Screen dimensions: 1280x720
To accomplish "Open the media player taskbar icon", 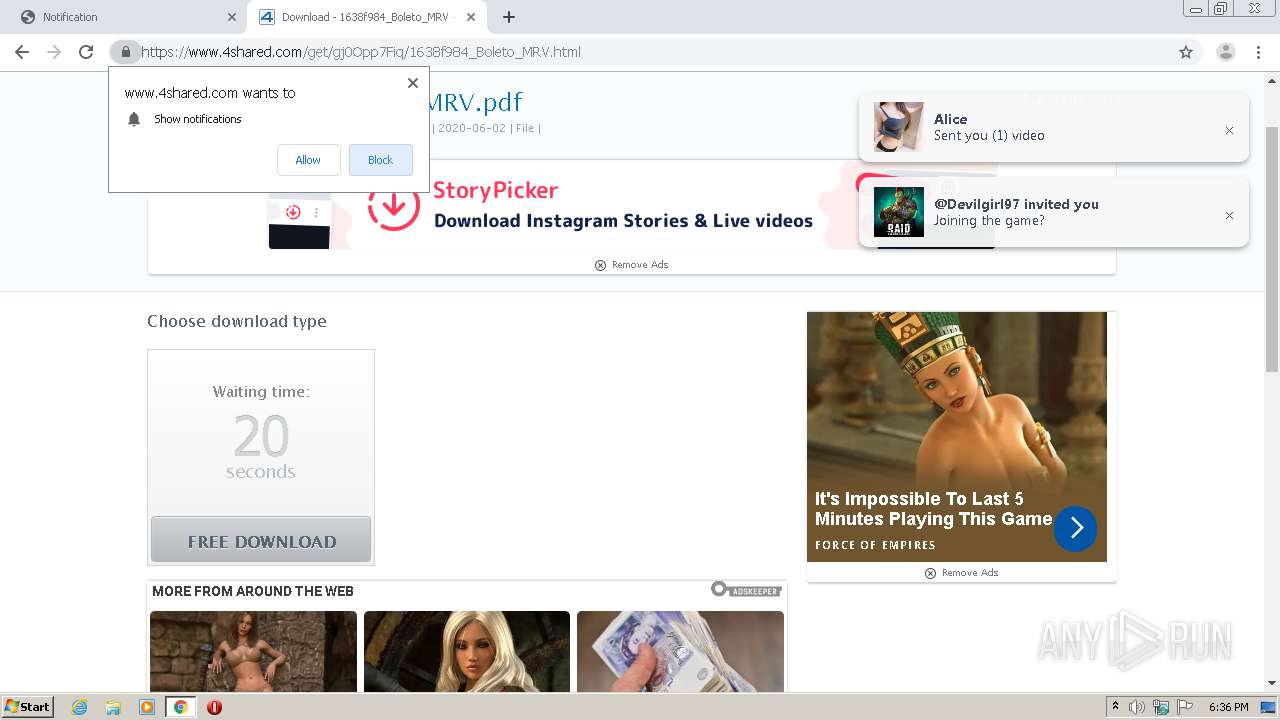I will (x=147, y=707).
